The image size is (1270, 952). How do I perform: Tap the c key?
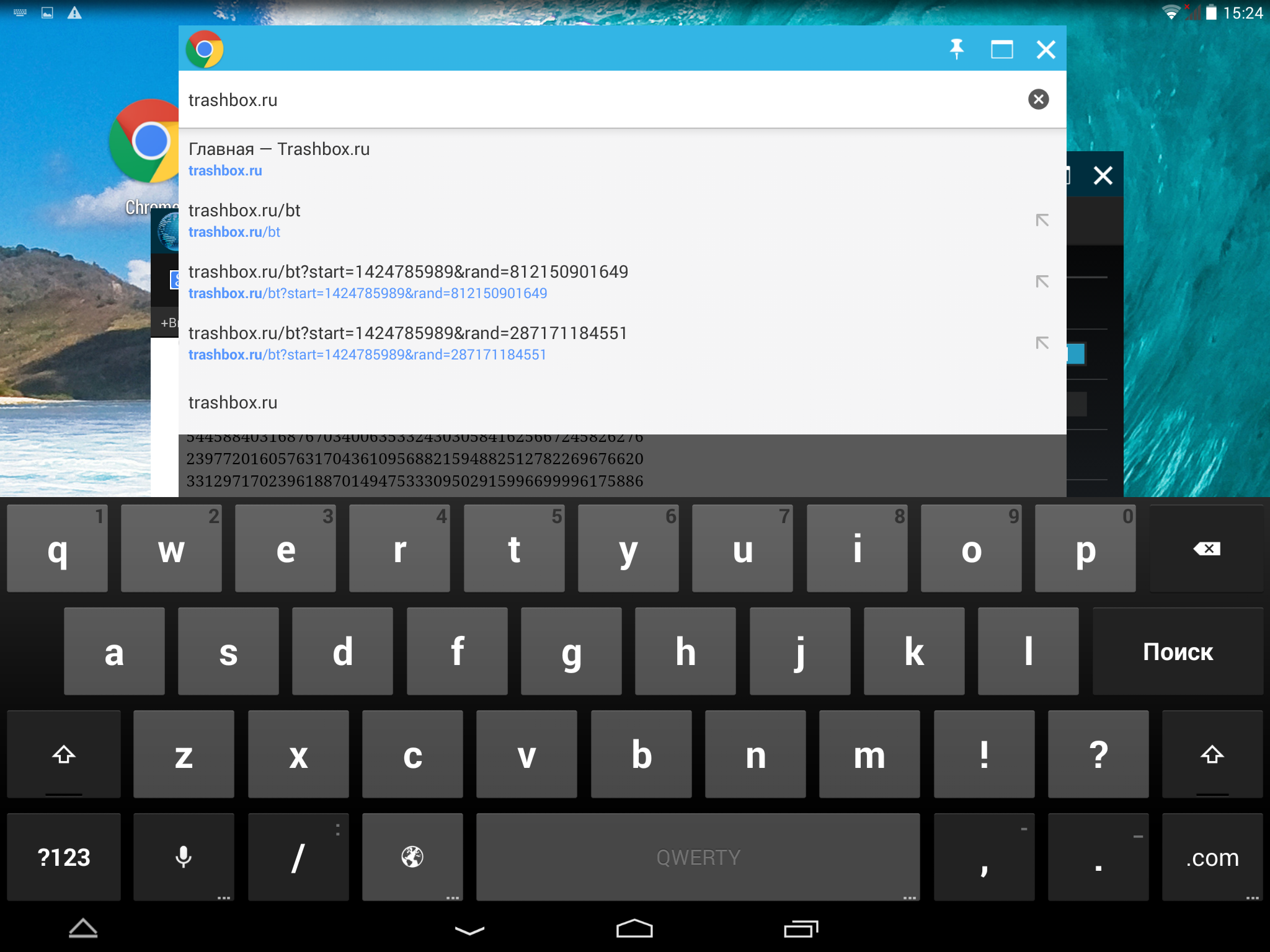(412, 754)
